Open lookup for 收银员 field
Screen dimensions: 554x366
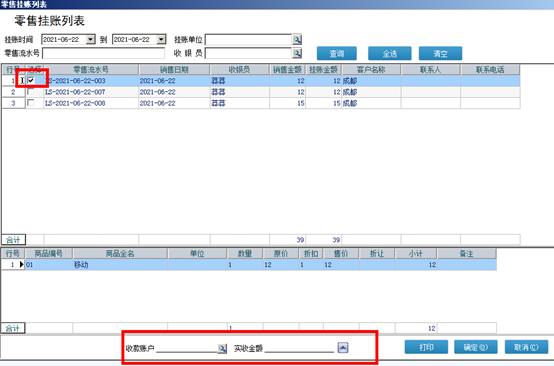(297, 53)
